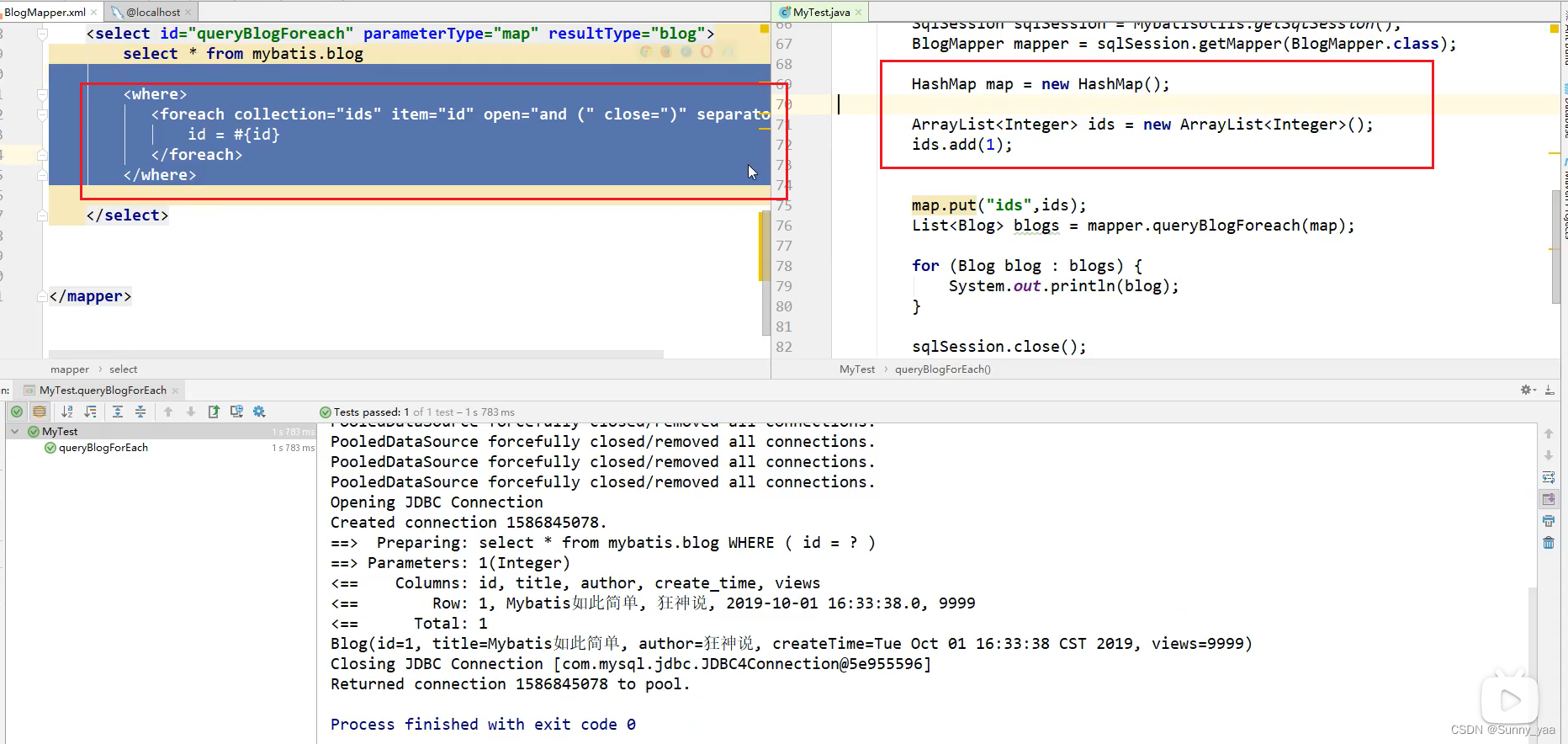Fold the opening where tag block
1568x744 pixels.
[x=42, y=94]
